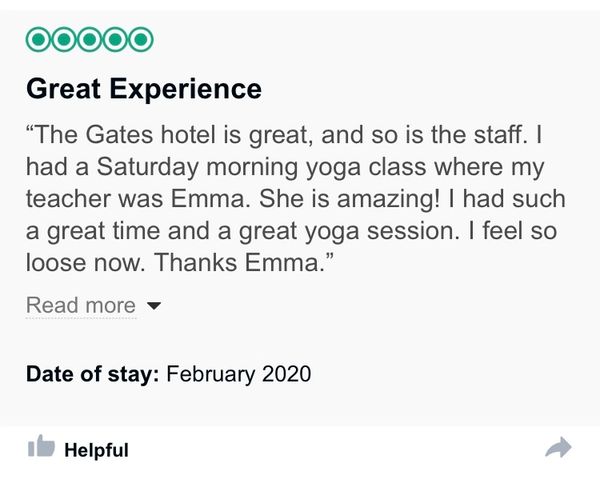Expand the review using the Read more arrow
Screen dimensions: 600x483
tap(153, 306)
